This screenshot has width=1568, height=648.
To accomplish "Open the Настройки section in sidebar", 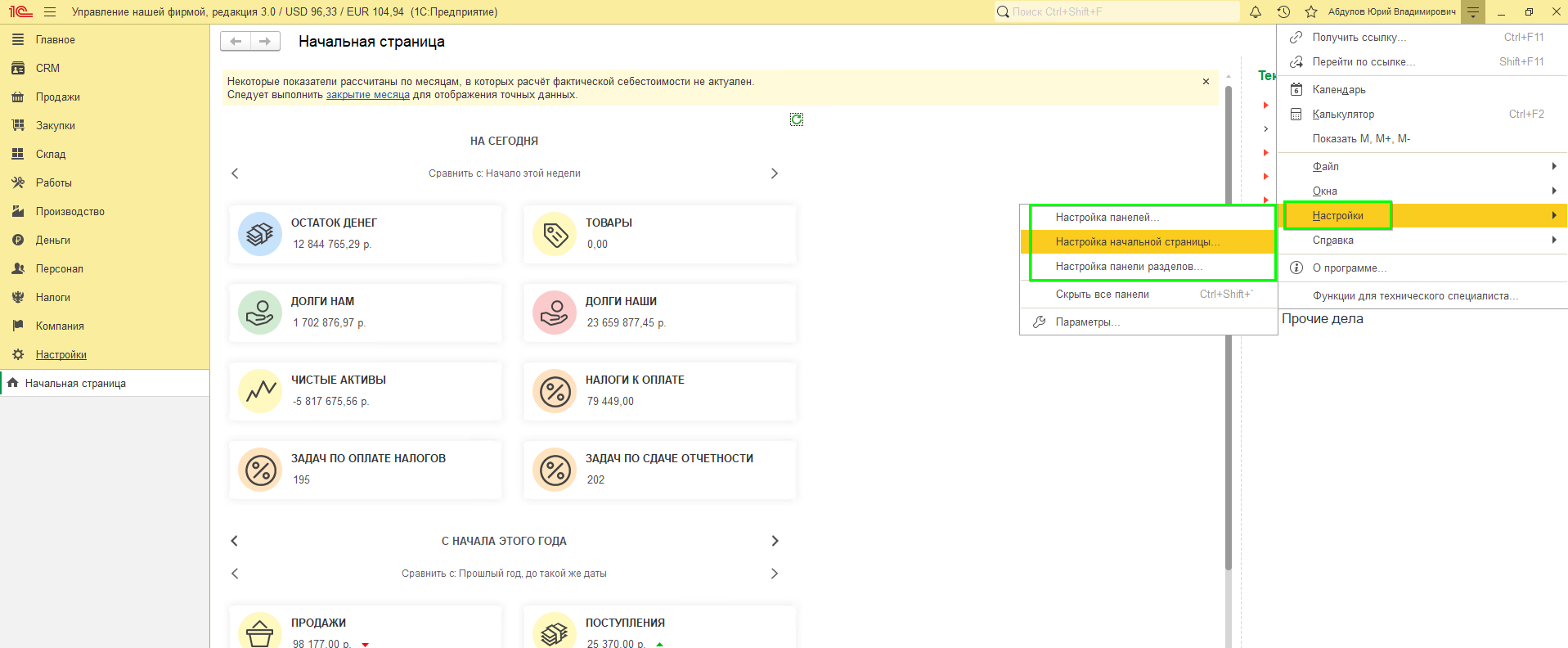I will (61, 354).
